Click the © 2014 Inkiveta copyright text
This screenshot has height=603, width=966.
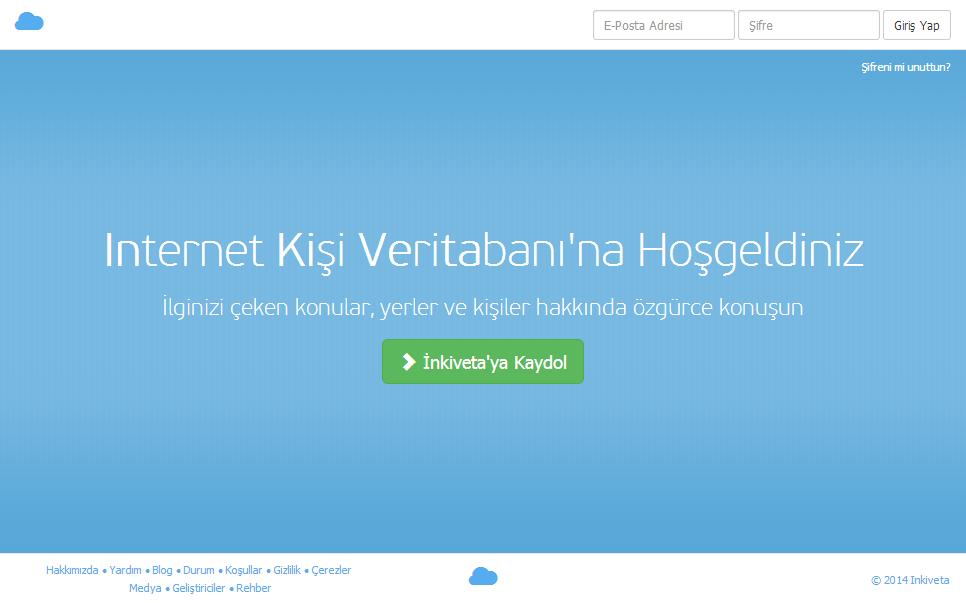tap(910, 580)
